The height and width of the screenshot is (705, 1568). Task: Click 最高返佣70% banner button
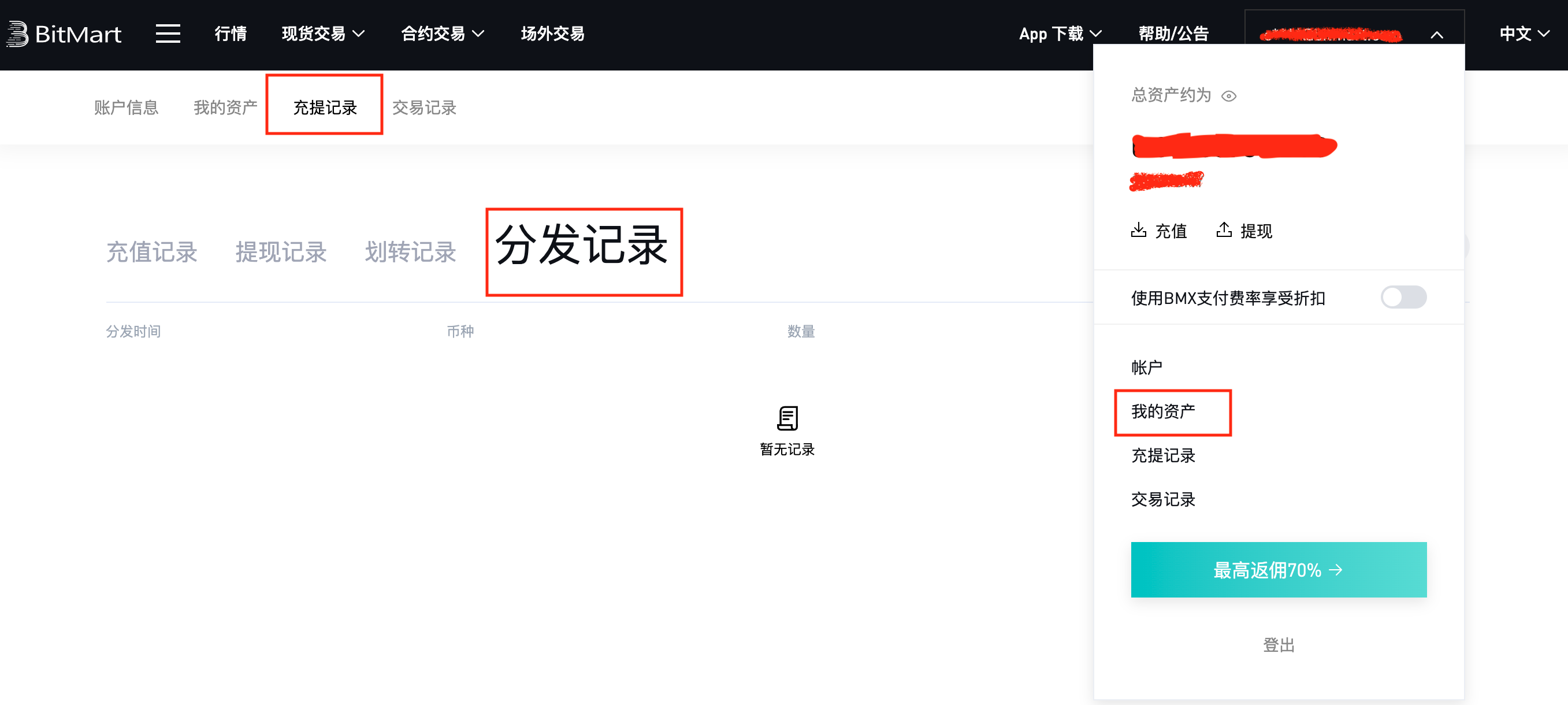click(x=1278, y=570)
